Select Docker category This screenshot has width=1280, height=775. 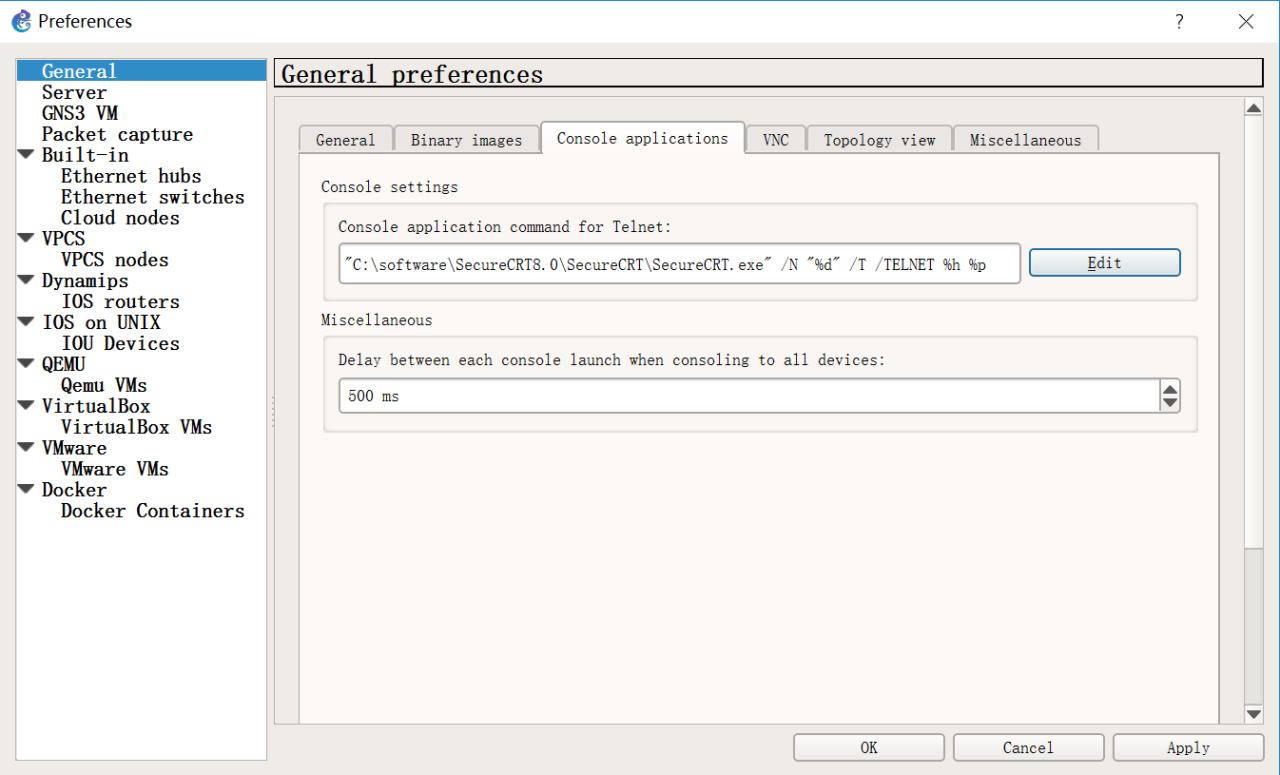(x=74, y=491)
